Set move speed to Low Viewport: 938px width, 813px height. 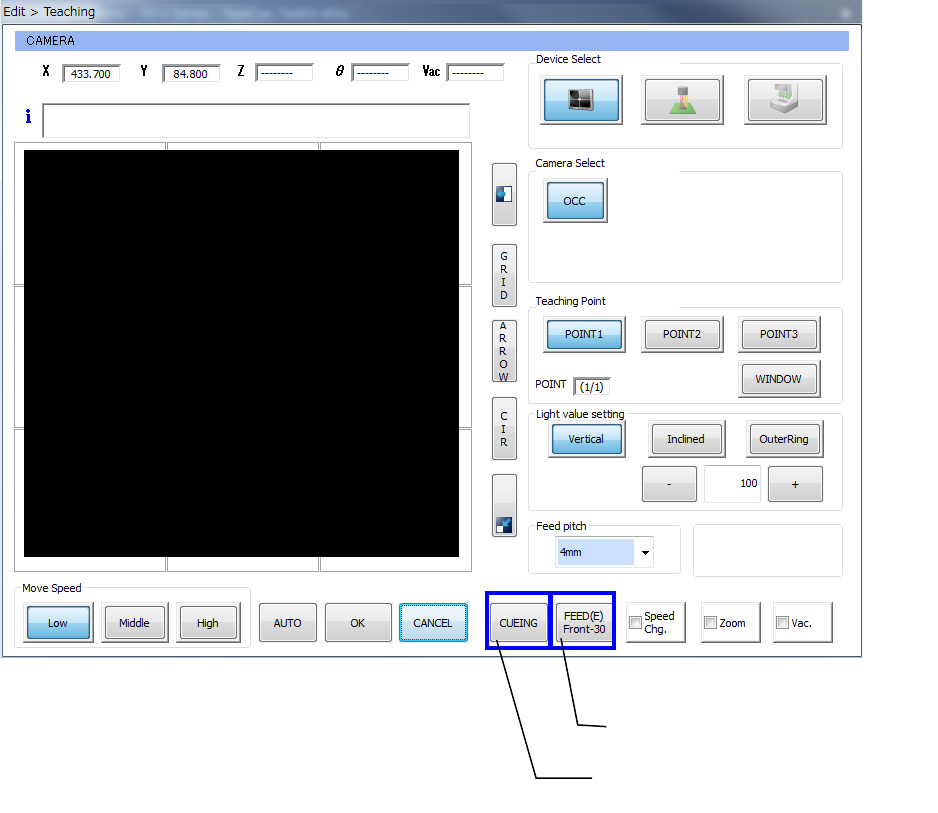click(x=58, y=623)
